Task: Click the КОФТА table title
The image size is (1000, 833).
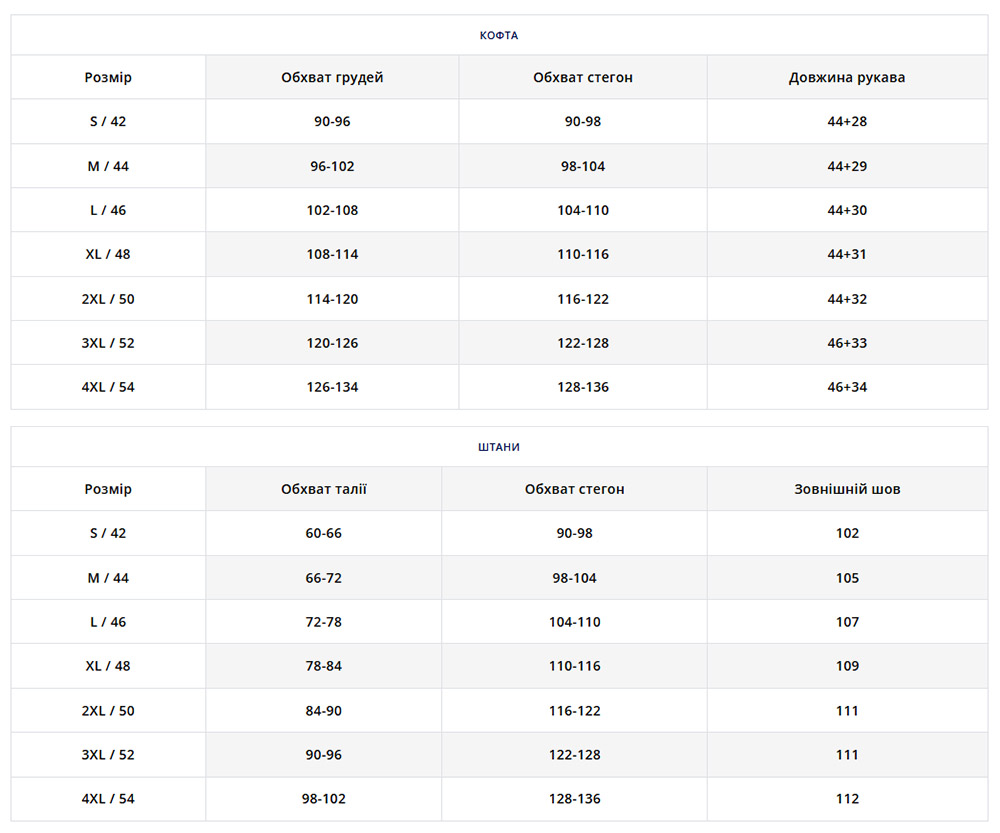Action: pos(499,35)
